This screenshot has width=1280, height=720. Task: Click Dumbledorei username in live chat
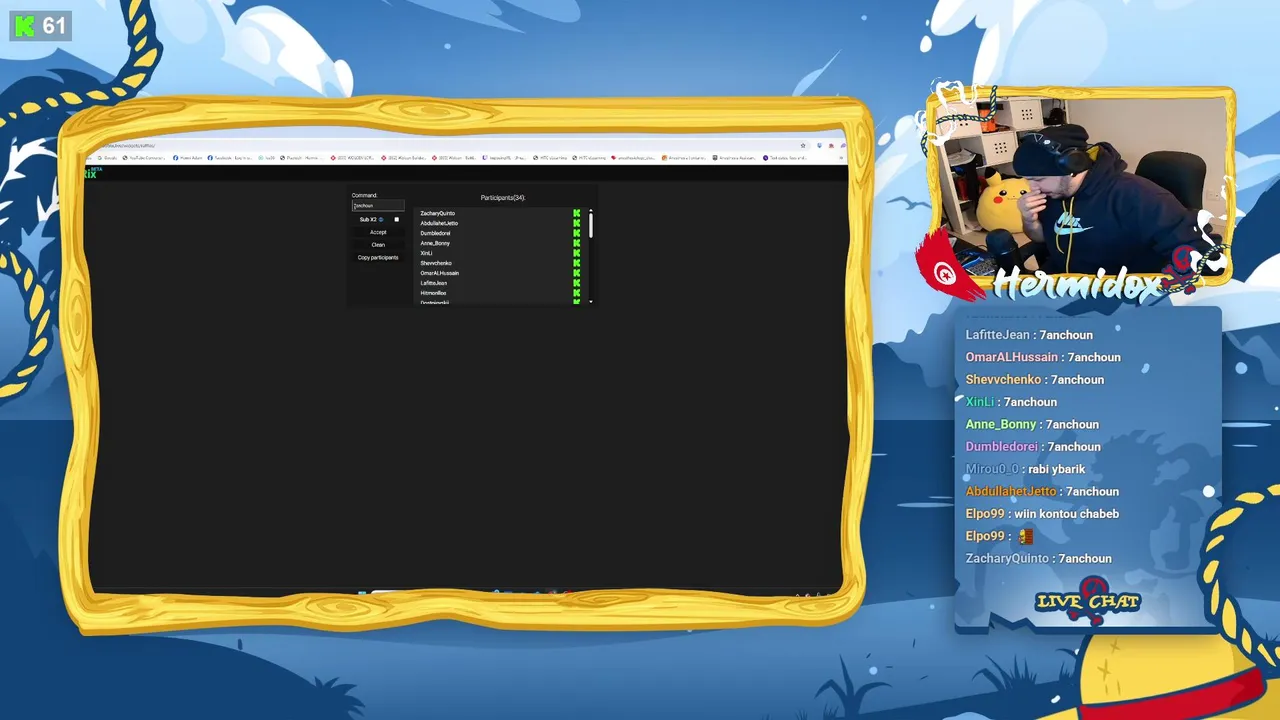point(1001,447)
